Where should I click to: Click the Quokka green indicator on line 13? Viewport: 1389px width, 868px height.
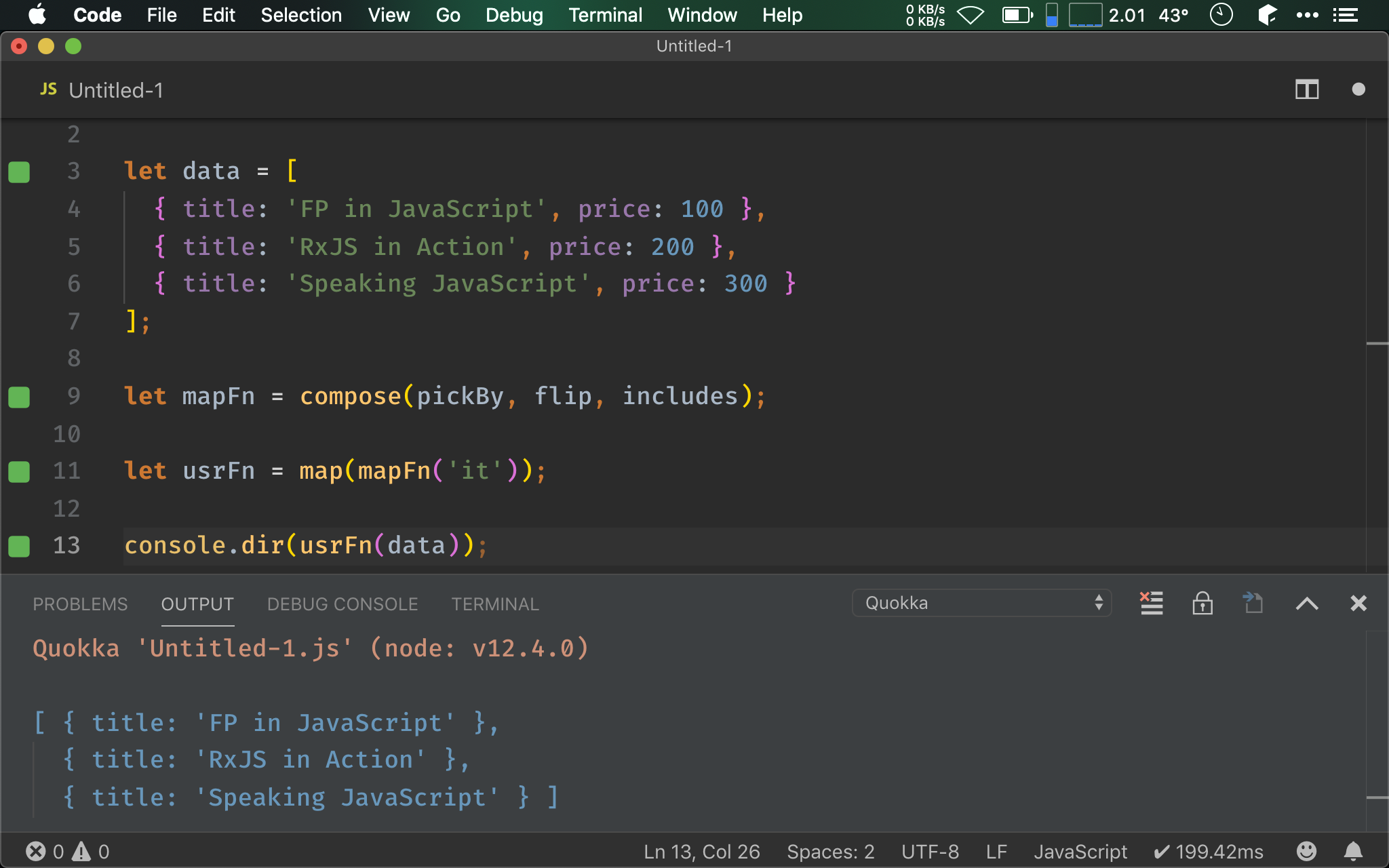pyautogui.click(x=19, y=547)
